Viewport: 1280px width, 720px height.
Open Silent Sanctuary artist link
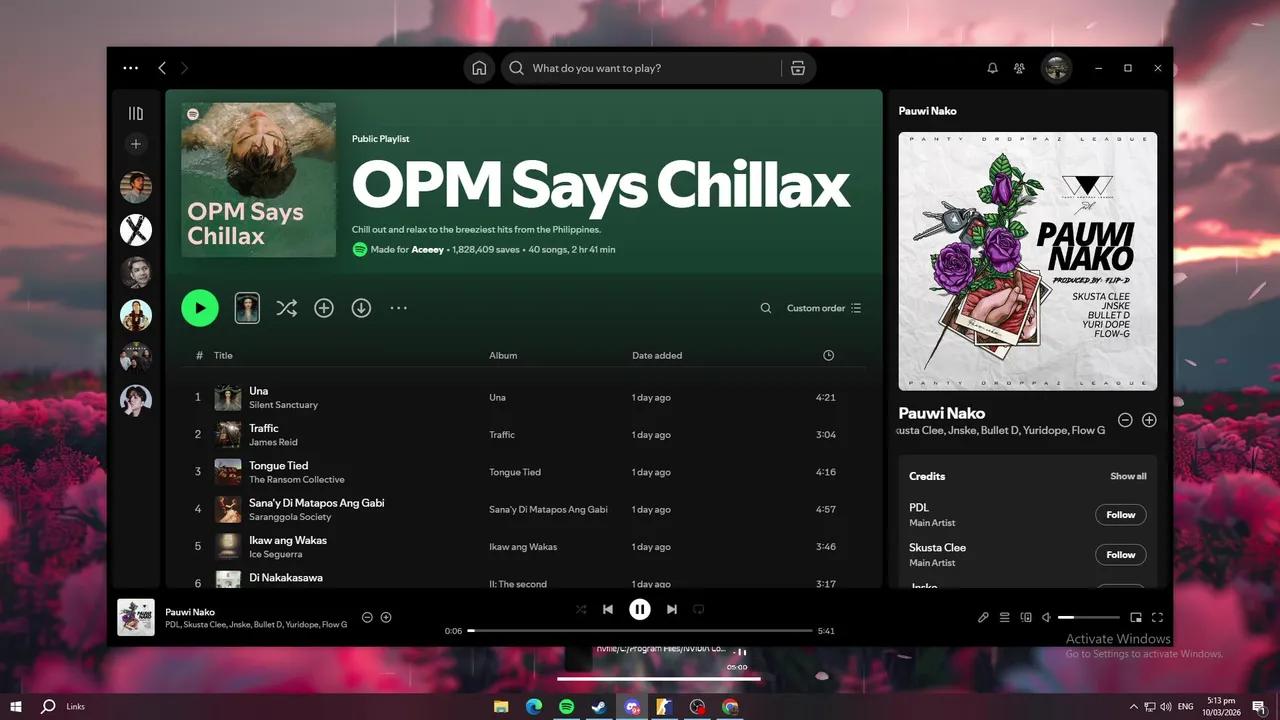[x=283, y=405]
